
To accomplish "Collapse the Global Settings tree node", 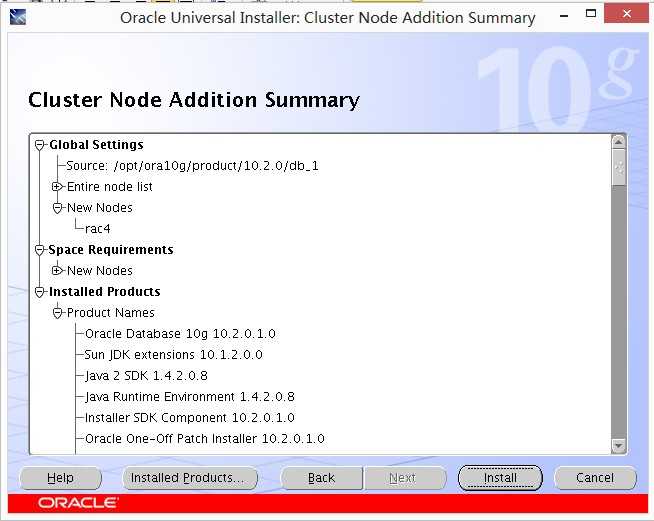I will pyautogui.click(x=40, y=145).
